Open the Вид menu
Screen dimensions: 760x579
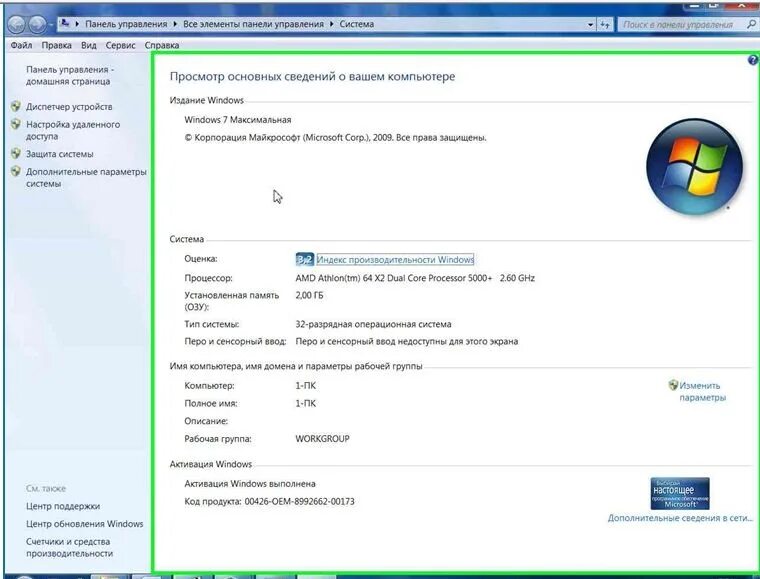pyautogui.click(x=89, y=45)
